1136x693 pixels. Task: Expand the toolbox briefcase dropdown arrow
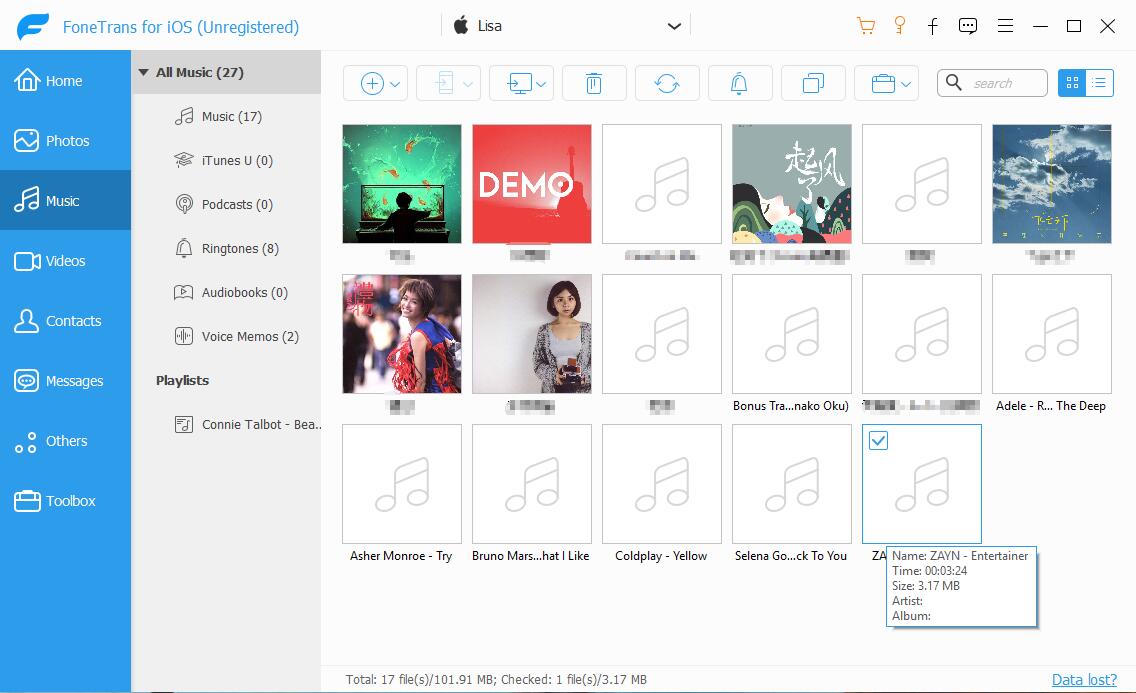[x=906, y=84]
